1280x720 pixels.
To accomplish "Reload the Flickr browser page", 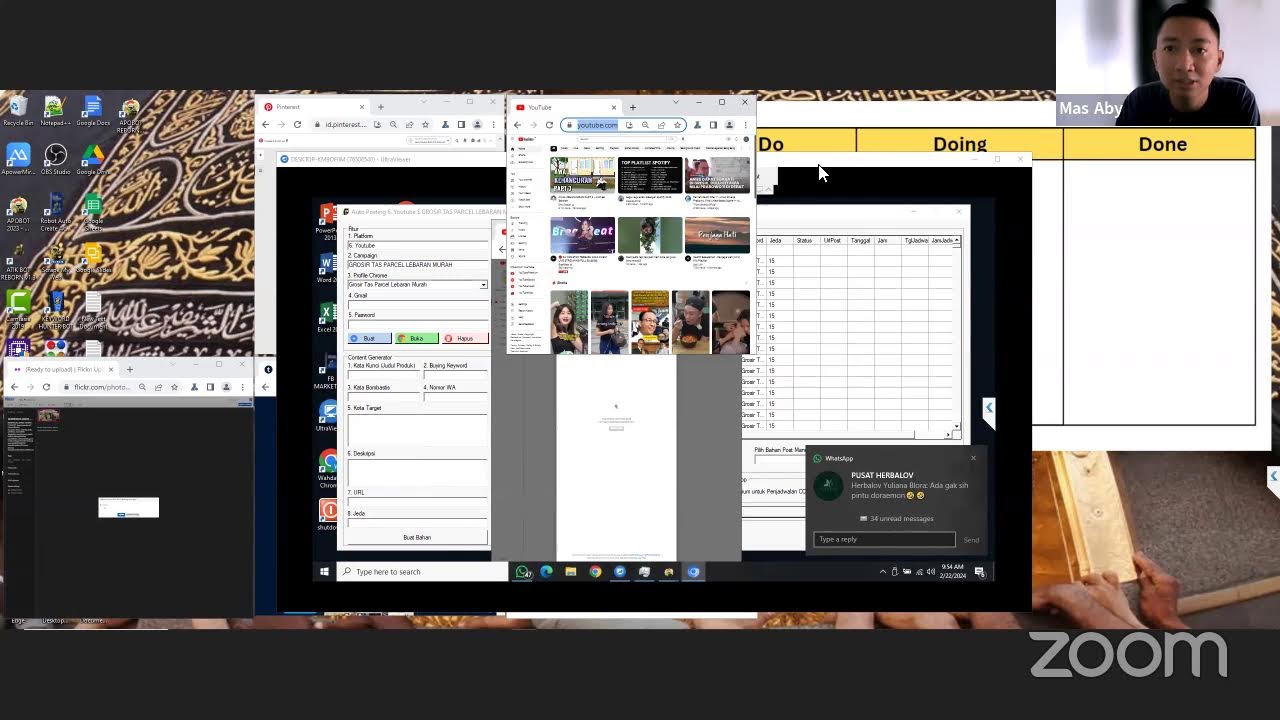I will (x=46, y=387).
